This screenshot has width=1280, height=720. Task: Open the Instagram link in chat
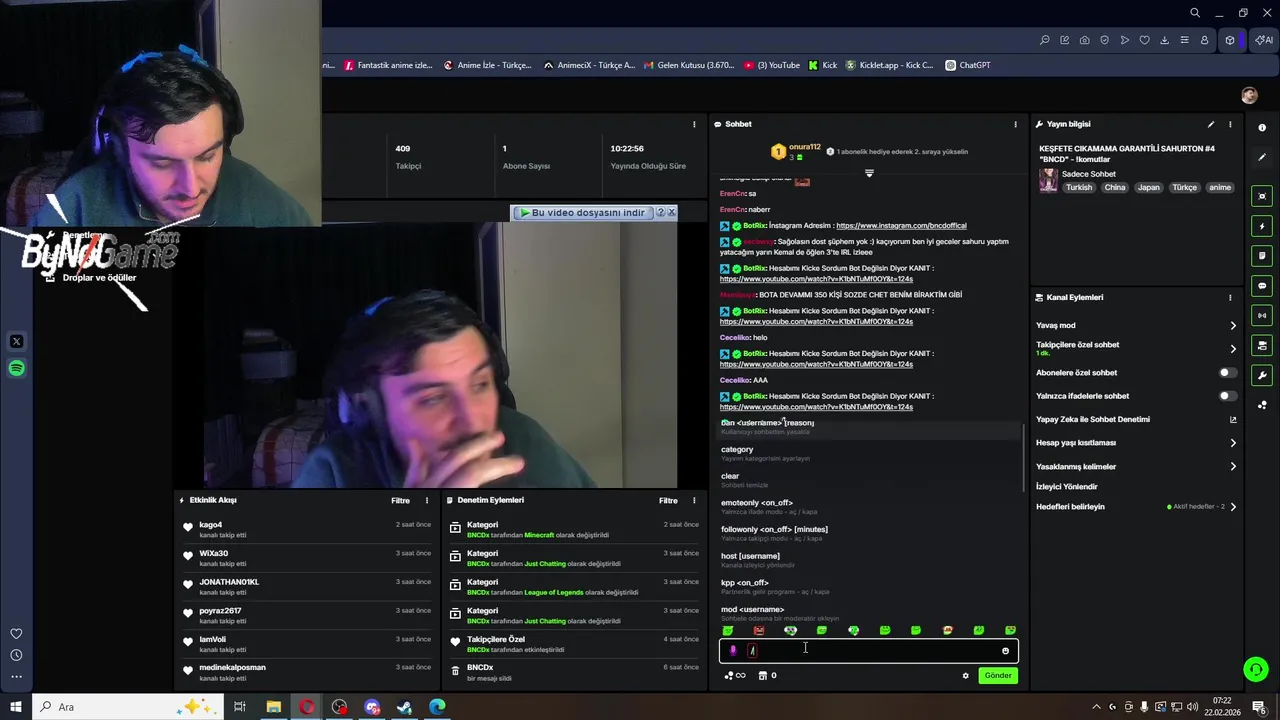(901, 226)
